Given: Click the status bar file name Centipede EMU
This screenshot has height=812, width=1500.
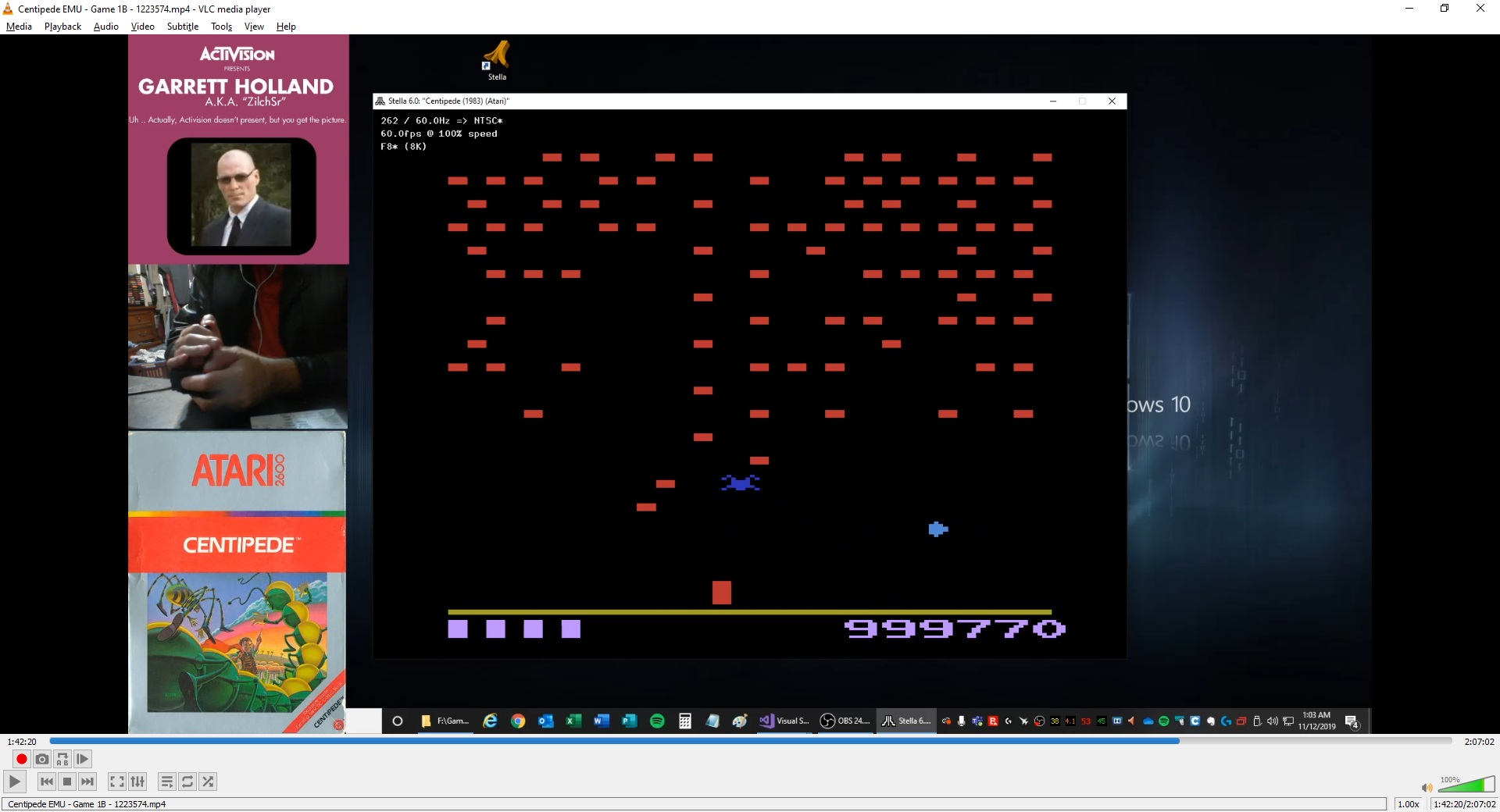Looking at the screenshot, I should (x=87, y=804).
